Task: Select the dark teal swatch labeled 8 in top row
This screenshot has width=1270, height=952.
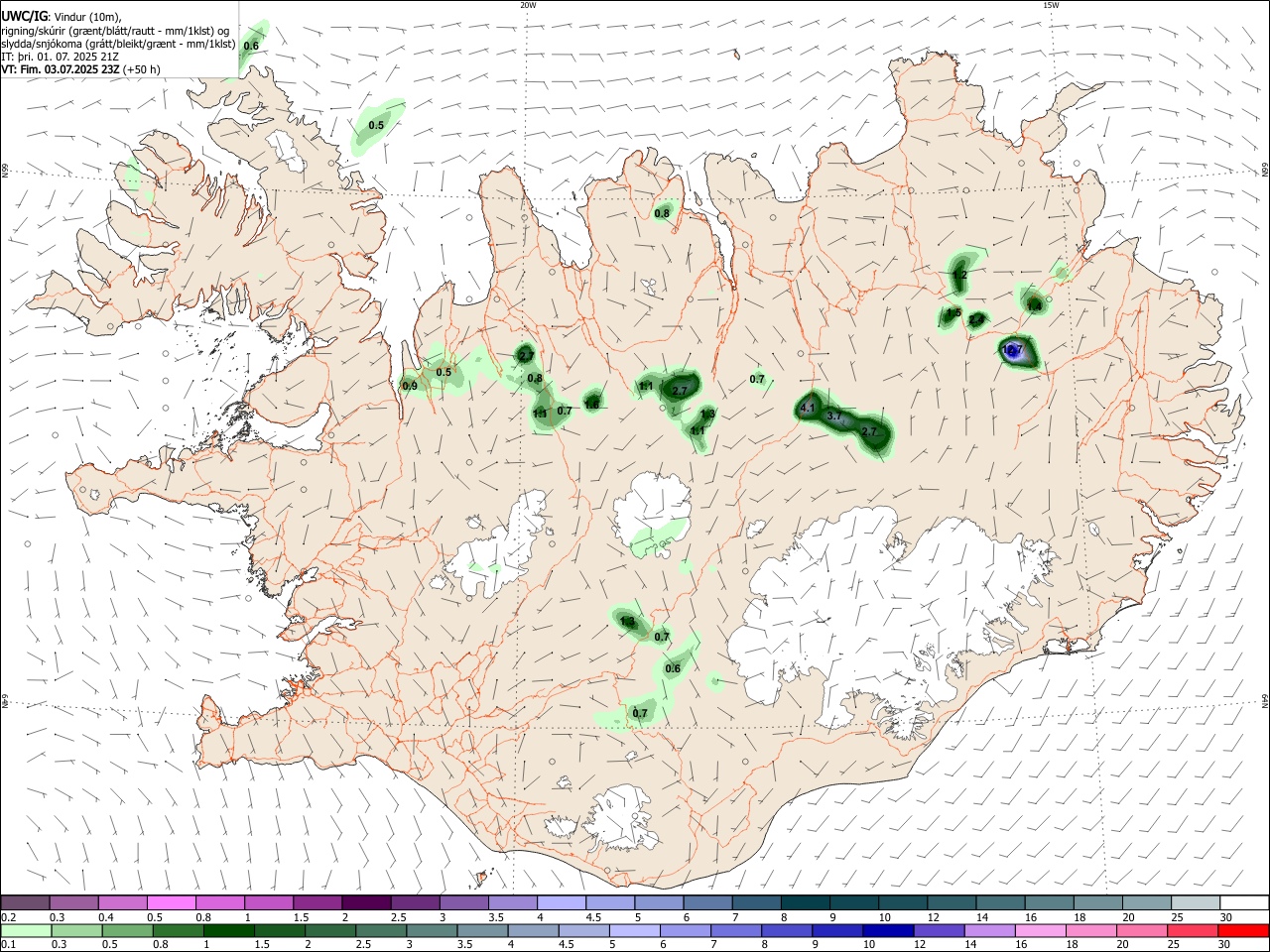Action: click(x=806, y=902)
